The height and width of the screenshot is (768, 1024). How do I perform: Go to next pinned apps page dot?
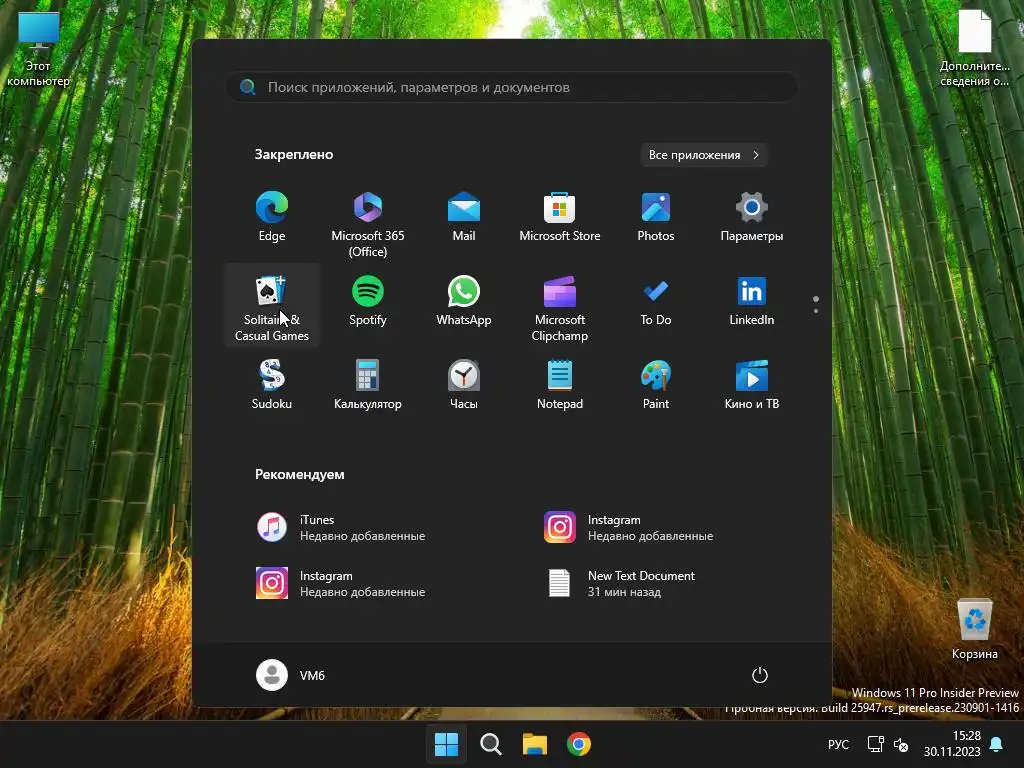click(x=816, y=311)
